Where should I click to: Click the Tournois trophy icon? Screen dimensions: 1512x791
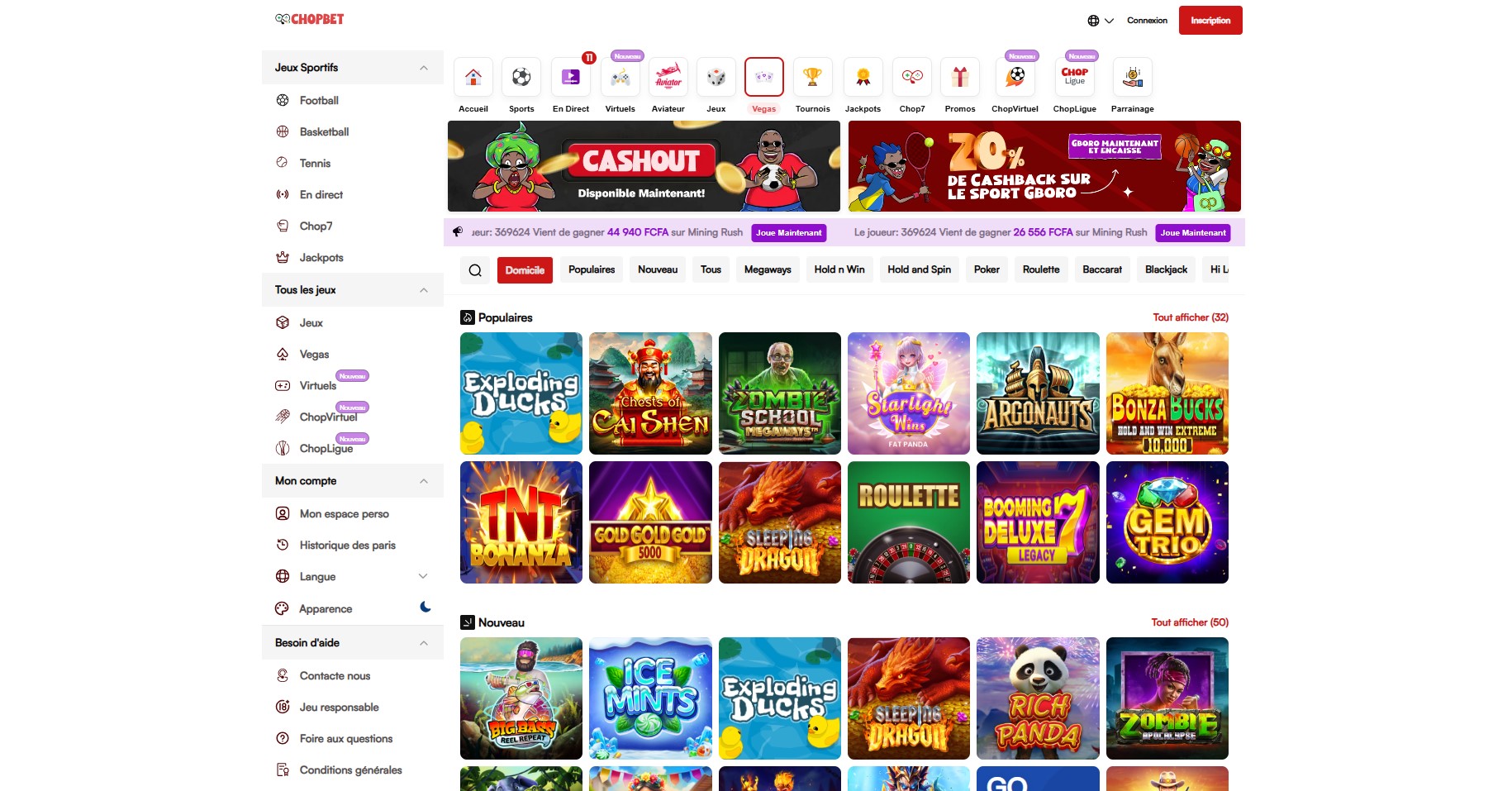click(812, 78)
